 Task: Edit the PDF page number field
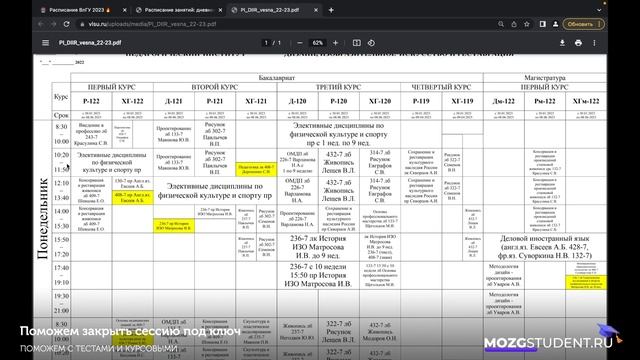click(x=266, y=43)
